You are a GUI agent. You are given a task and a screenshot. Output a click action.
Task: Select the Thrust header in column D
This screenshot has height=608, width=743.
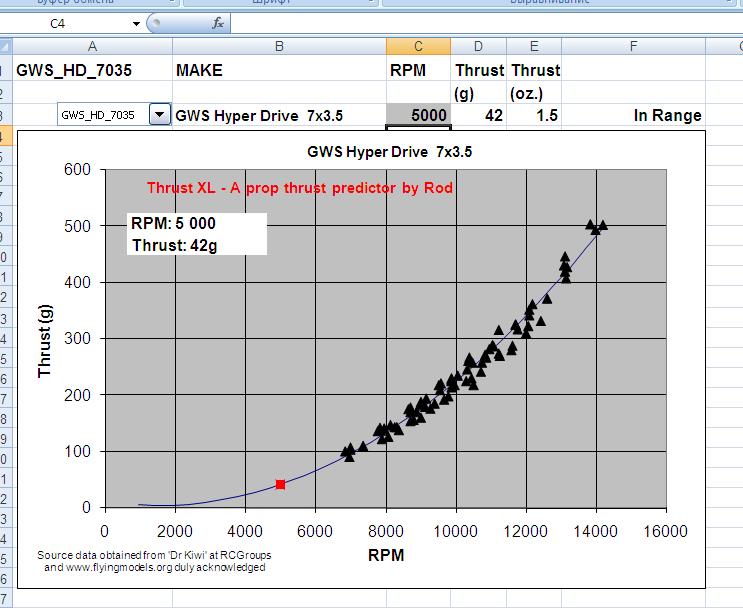479,70
